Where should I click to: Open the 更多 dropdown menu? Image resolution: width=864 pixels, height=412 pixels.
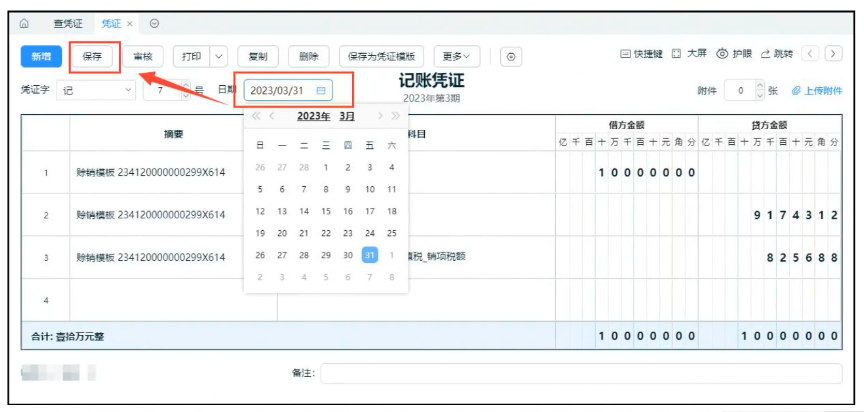457,56
